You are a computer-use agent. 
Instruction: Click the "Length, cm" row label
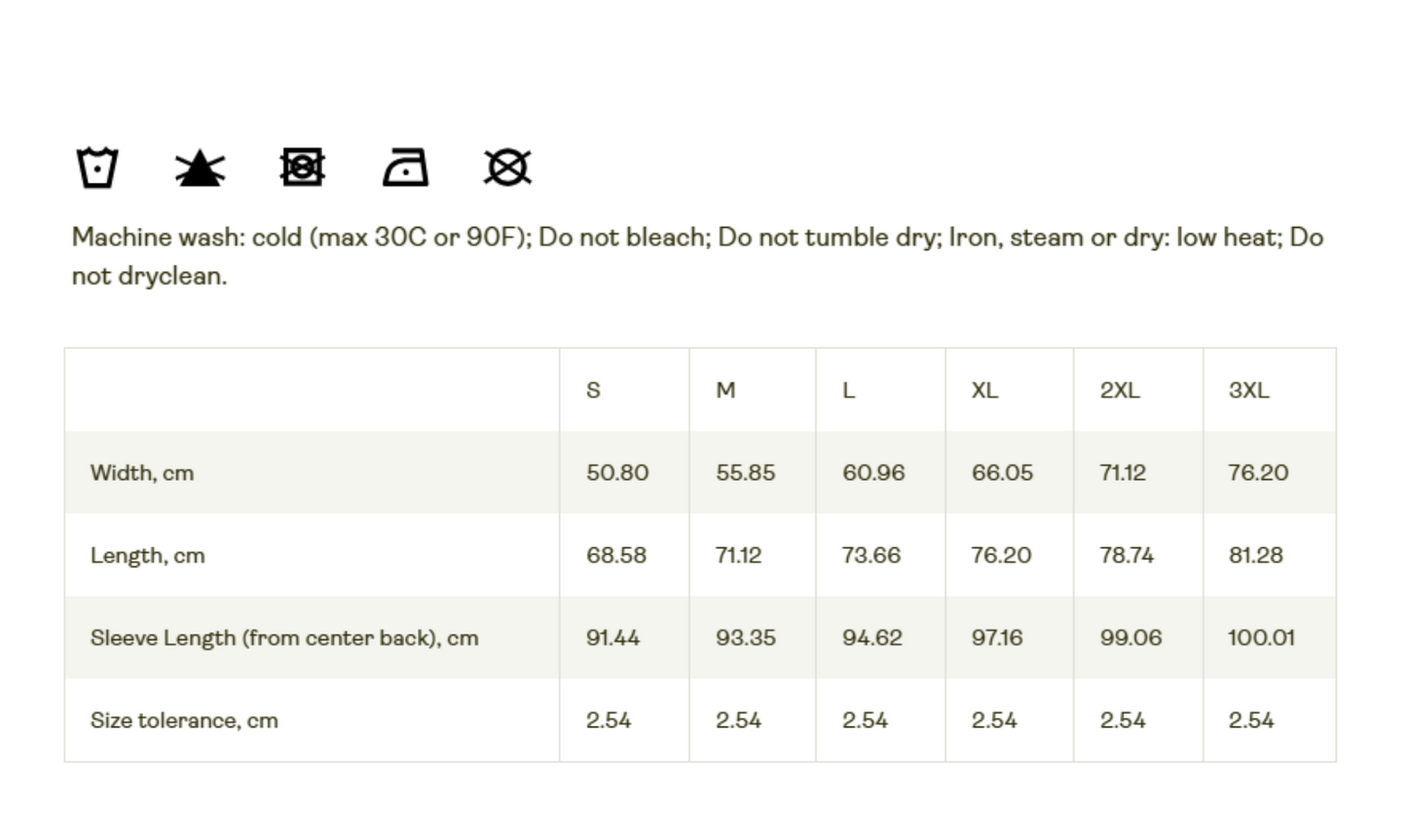click(x=148, y=556)
